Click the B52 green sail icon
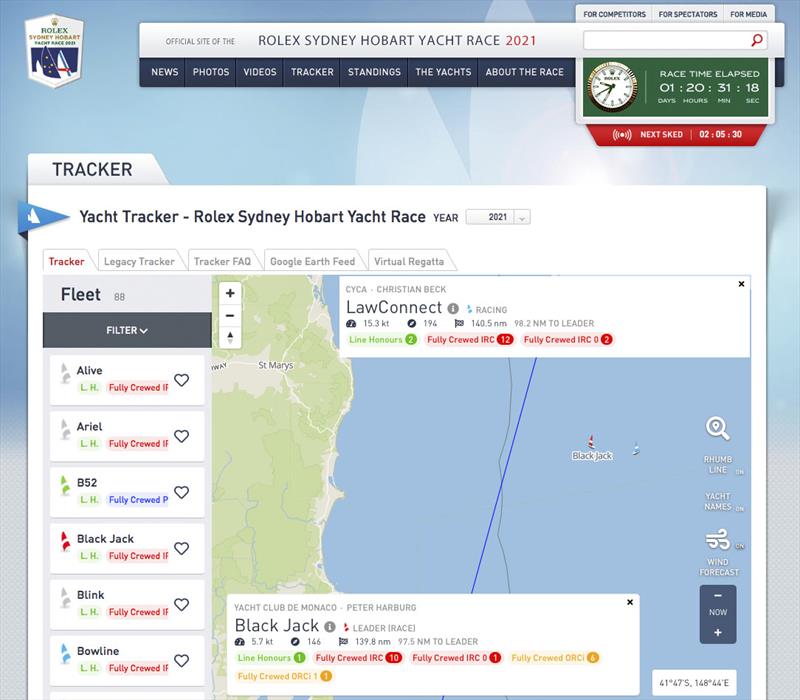 (65, 485)
